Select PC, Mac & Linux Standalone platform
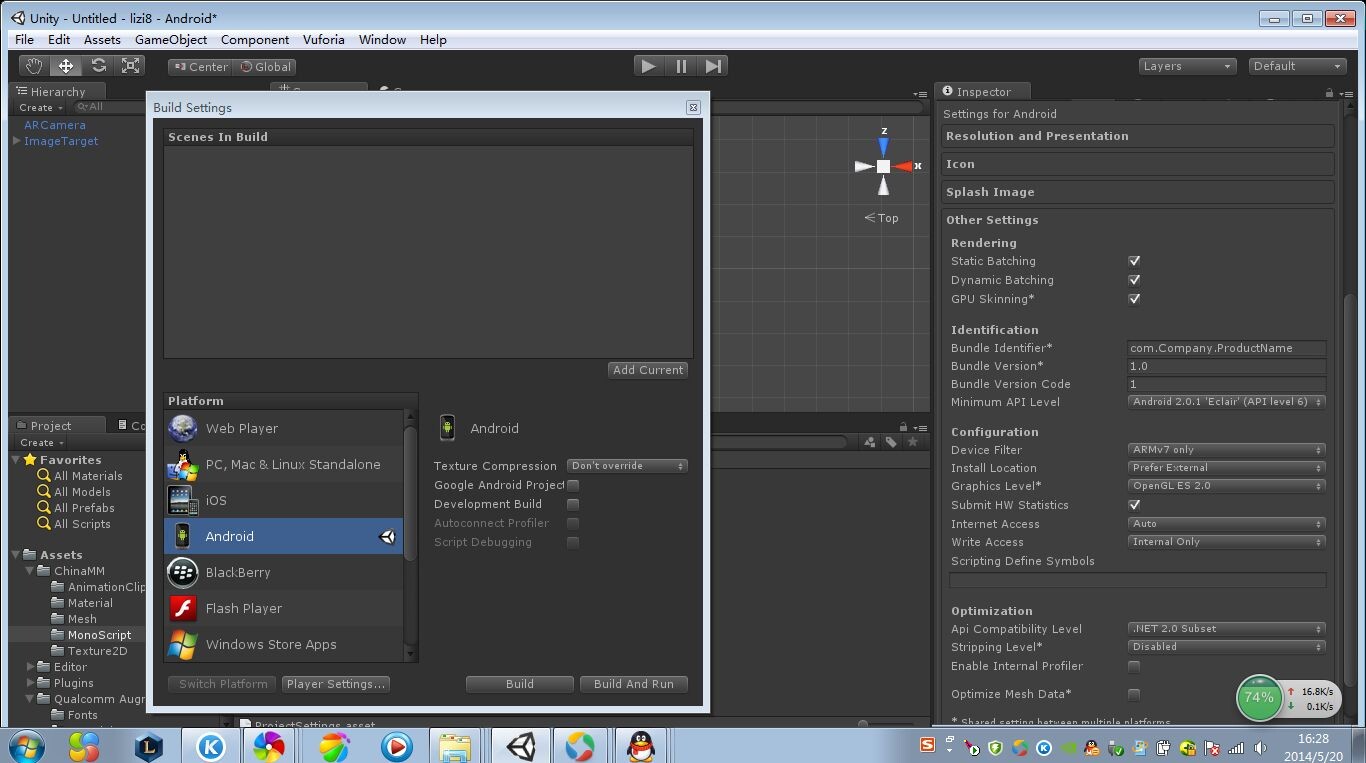1366x763 pixels. pyautogui.click(x=284, y=464)
